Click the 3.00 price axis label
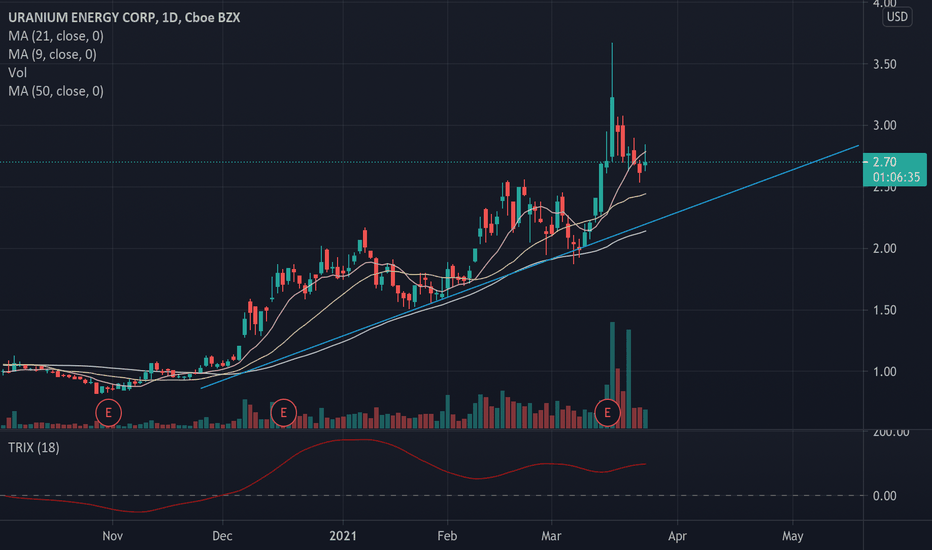This screenshot has height=550, width=932. pyautogui.click(x=884, y=125)
